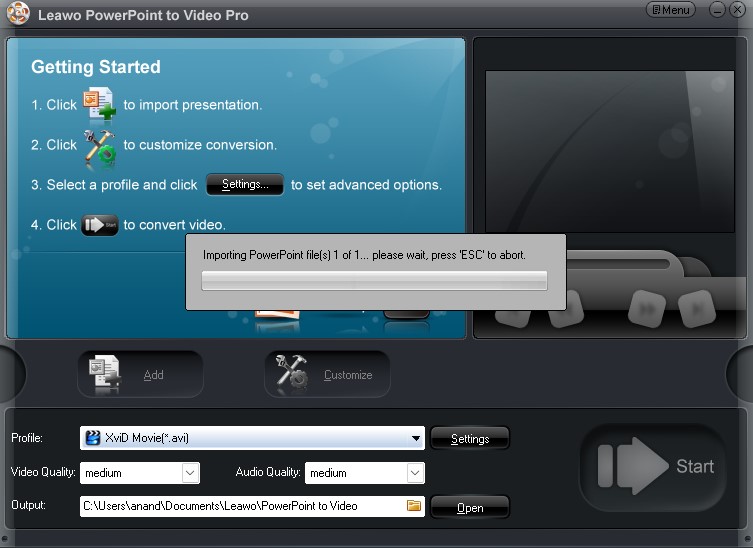The width and height of the screenshot is (753, 548).
Task: Click Open to view the output folder
Action: coord(469,508)
